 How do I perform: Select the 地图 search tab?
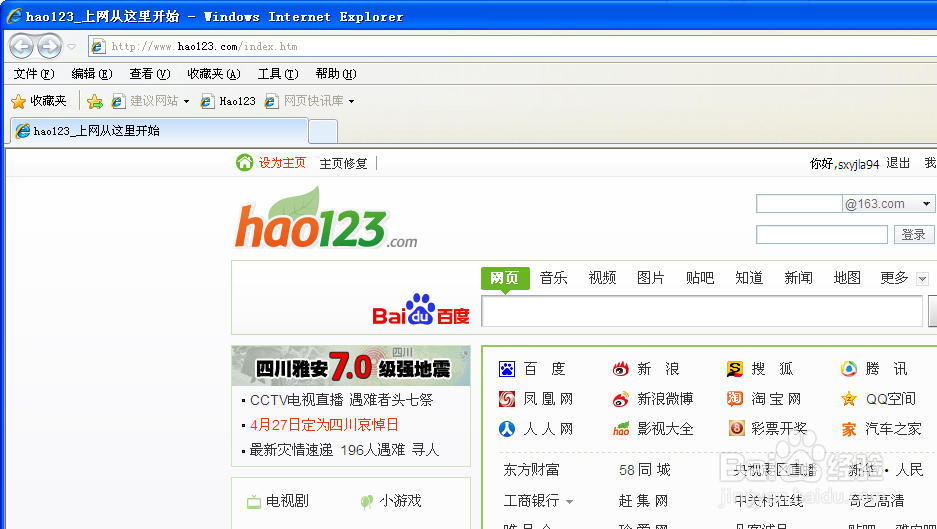[847, 278]
